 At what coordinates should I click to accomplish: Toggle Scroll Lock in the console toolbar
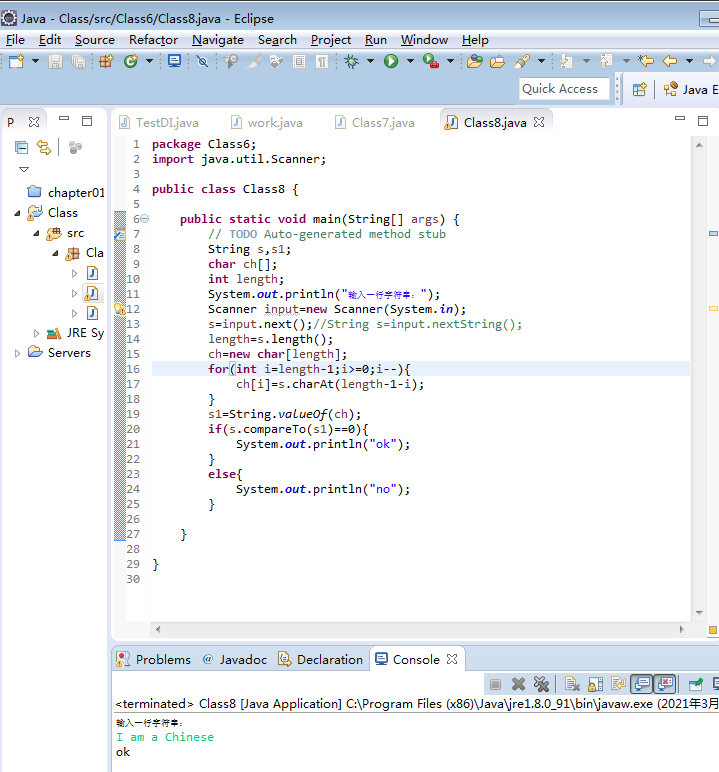[594, 684]
